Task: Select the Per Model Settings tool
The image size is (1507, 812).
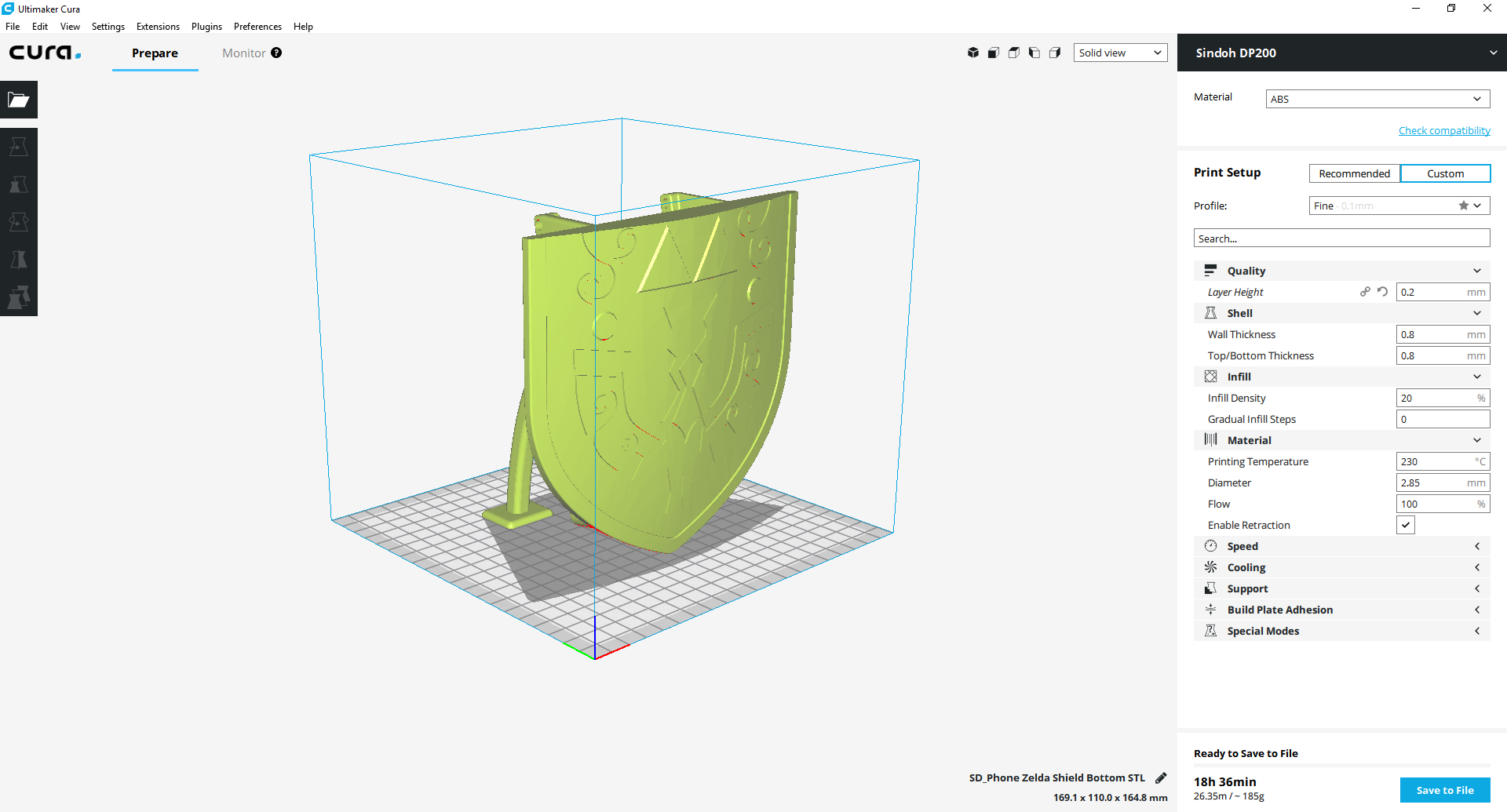Action: coord(19,297)
